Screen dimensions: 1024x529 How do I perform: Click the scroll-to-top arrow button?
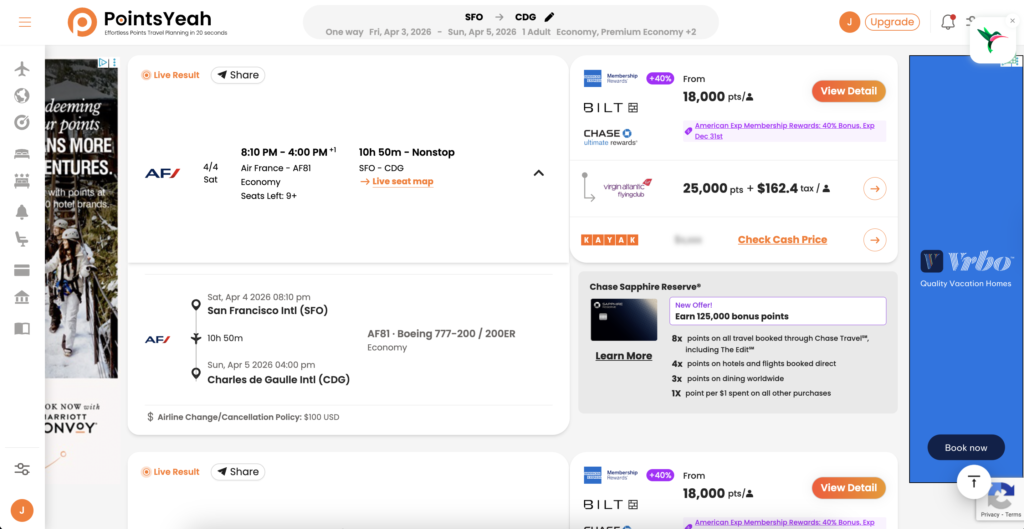(x=974, y=483)
